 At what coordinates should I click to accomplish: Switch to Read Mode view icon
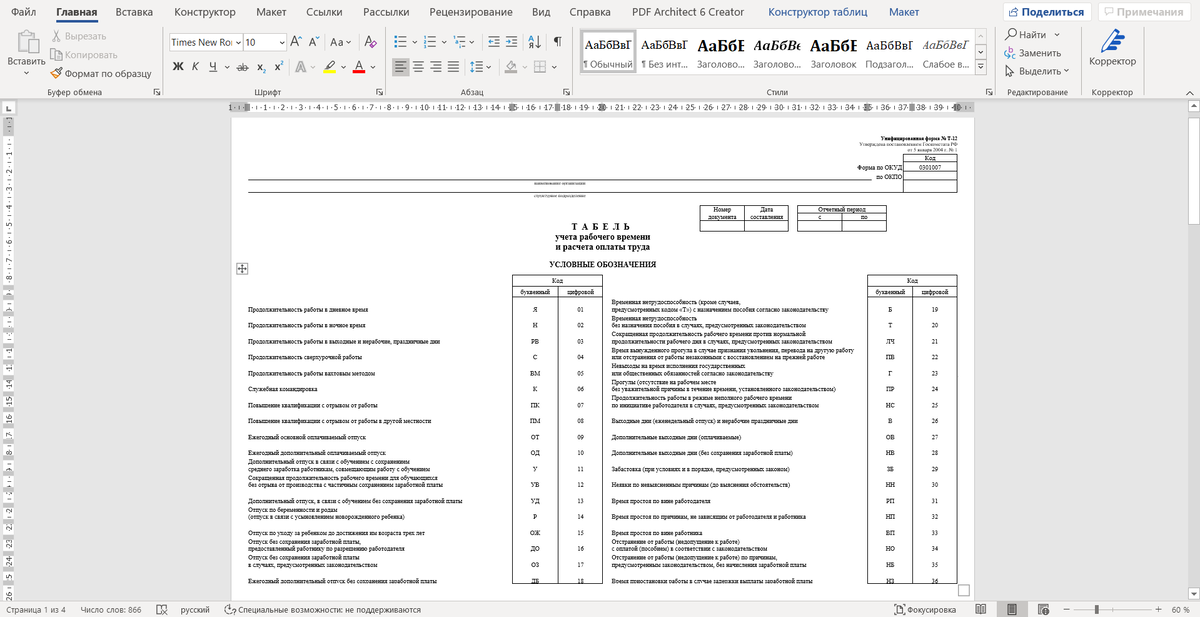tap(983, 609)
